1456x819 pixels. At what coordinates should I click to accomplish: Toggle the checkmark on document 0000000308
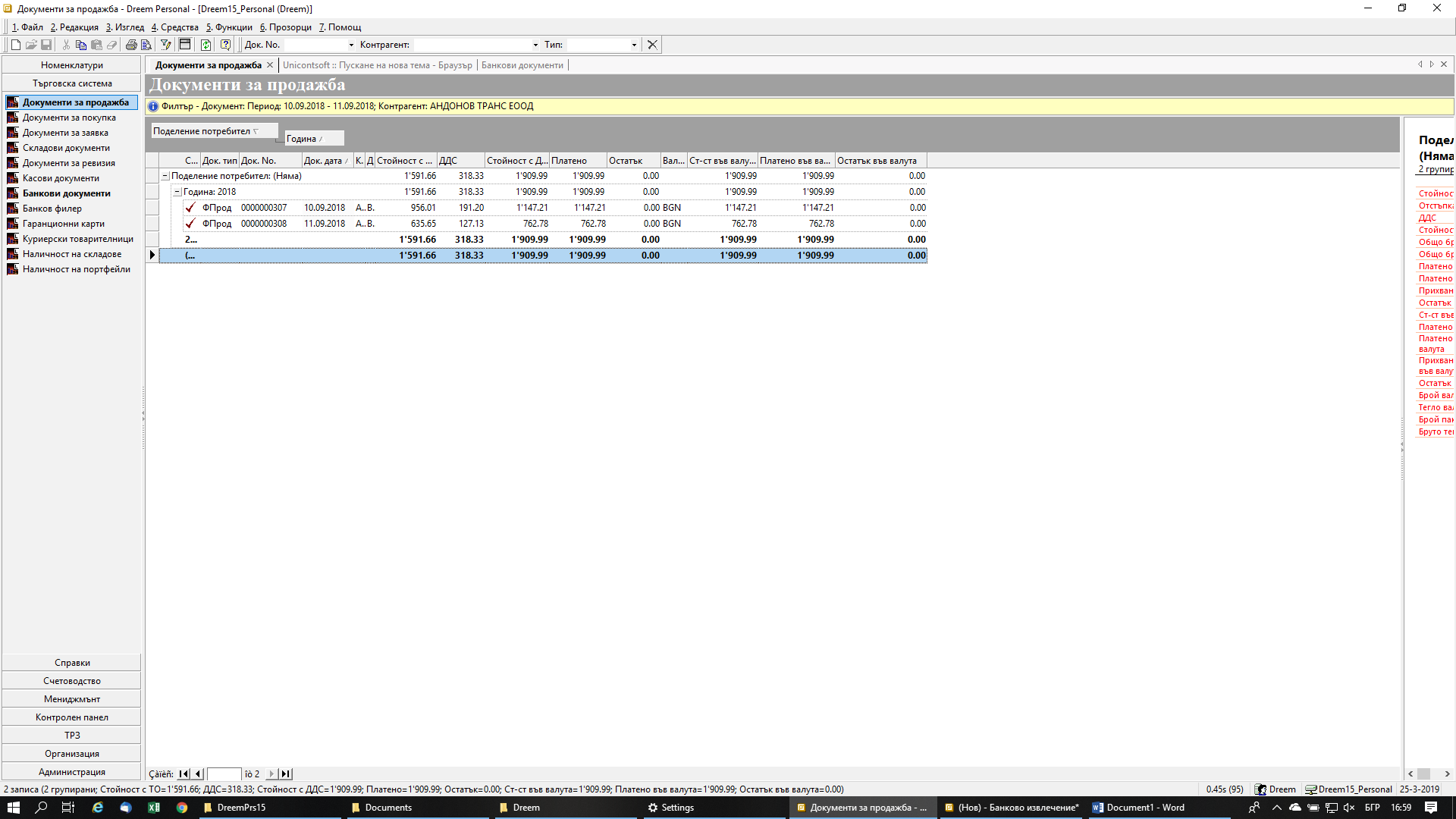[x=190, y=223]
